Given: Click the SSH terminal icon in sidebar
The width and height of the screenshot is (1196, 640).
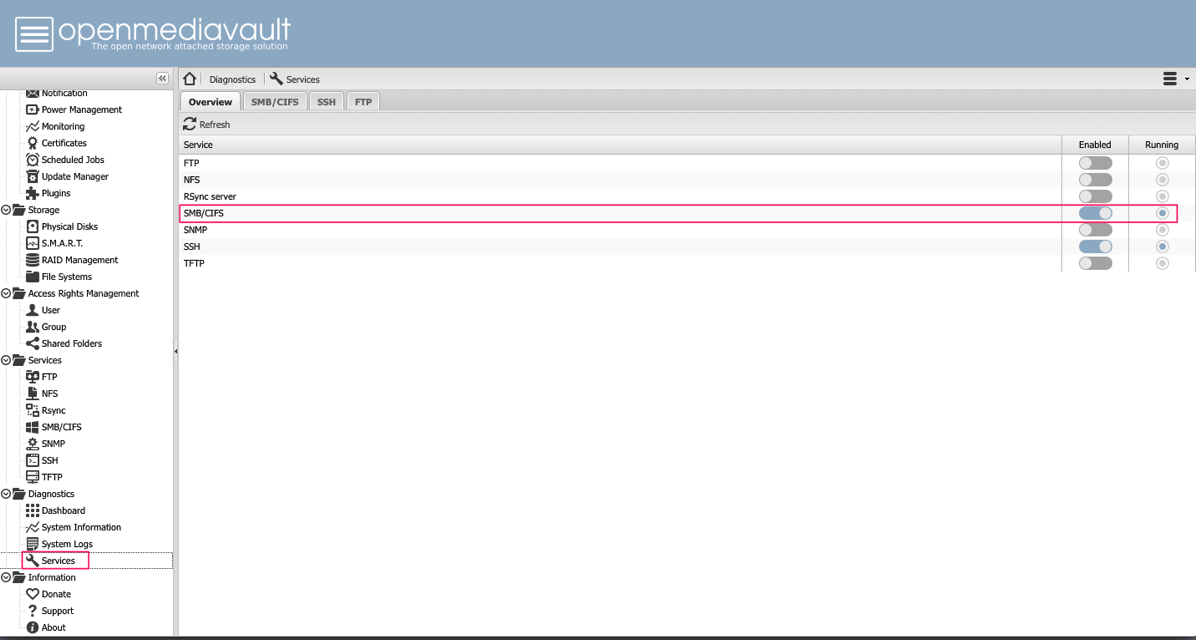Looking at the screenshot, I should click(x=32, y=461).
